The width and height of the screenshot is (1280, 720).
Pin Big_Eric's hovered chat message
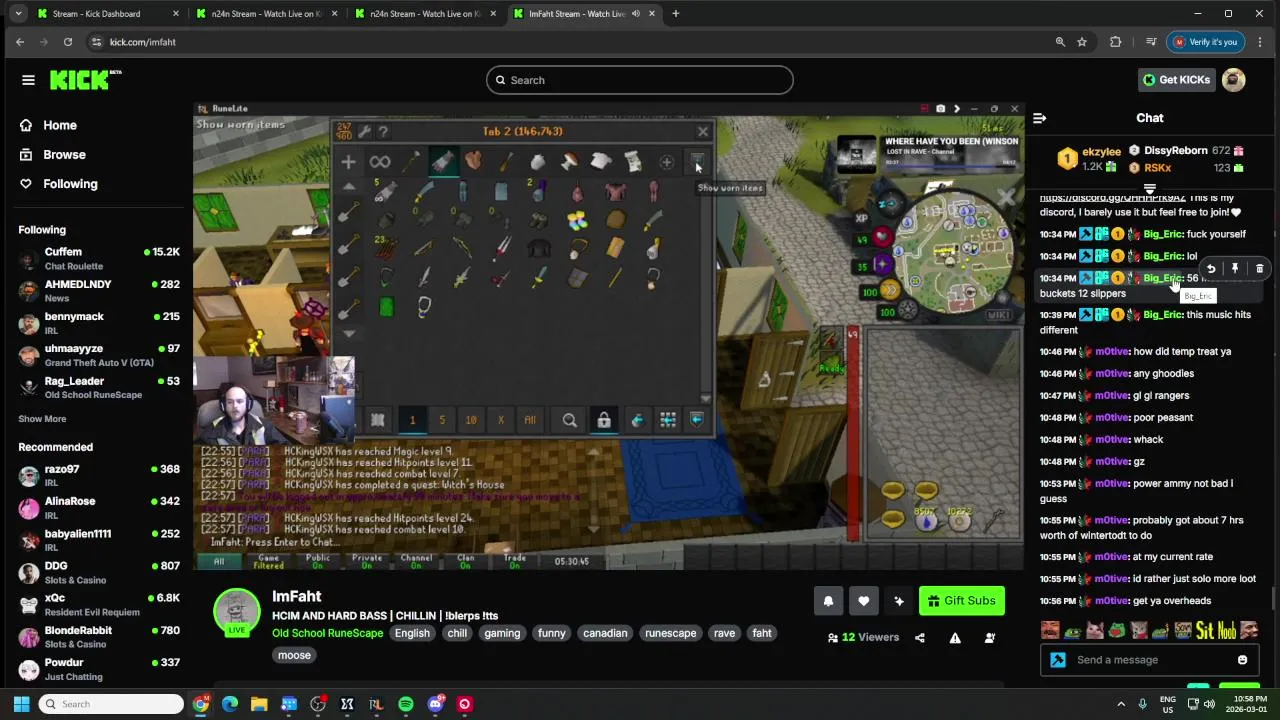tap(1235, 268)
